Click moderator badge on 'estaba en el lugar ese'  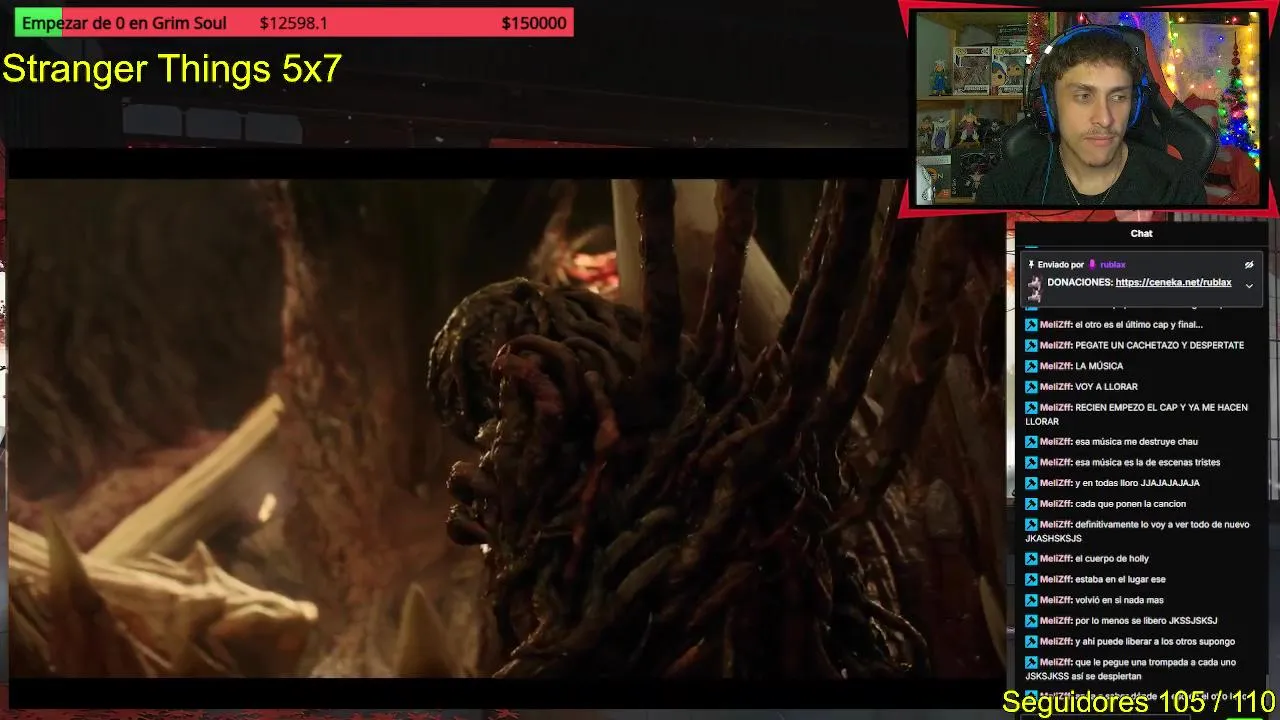tap(1031, 580)
